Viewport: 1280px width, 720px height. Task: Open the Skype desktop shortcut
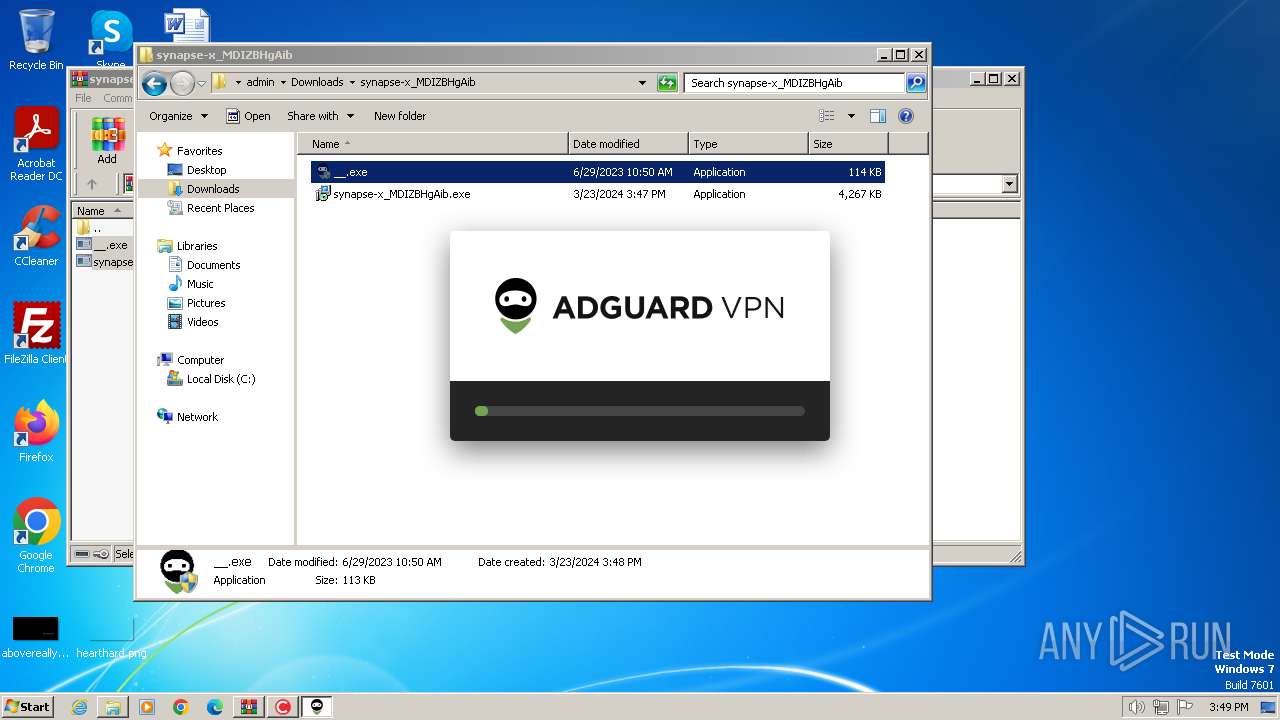[111, 39]
